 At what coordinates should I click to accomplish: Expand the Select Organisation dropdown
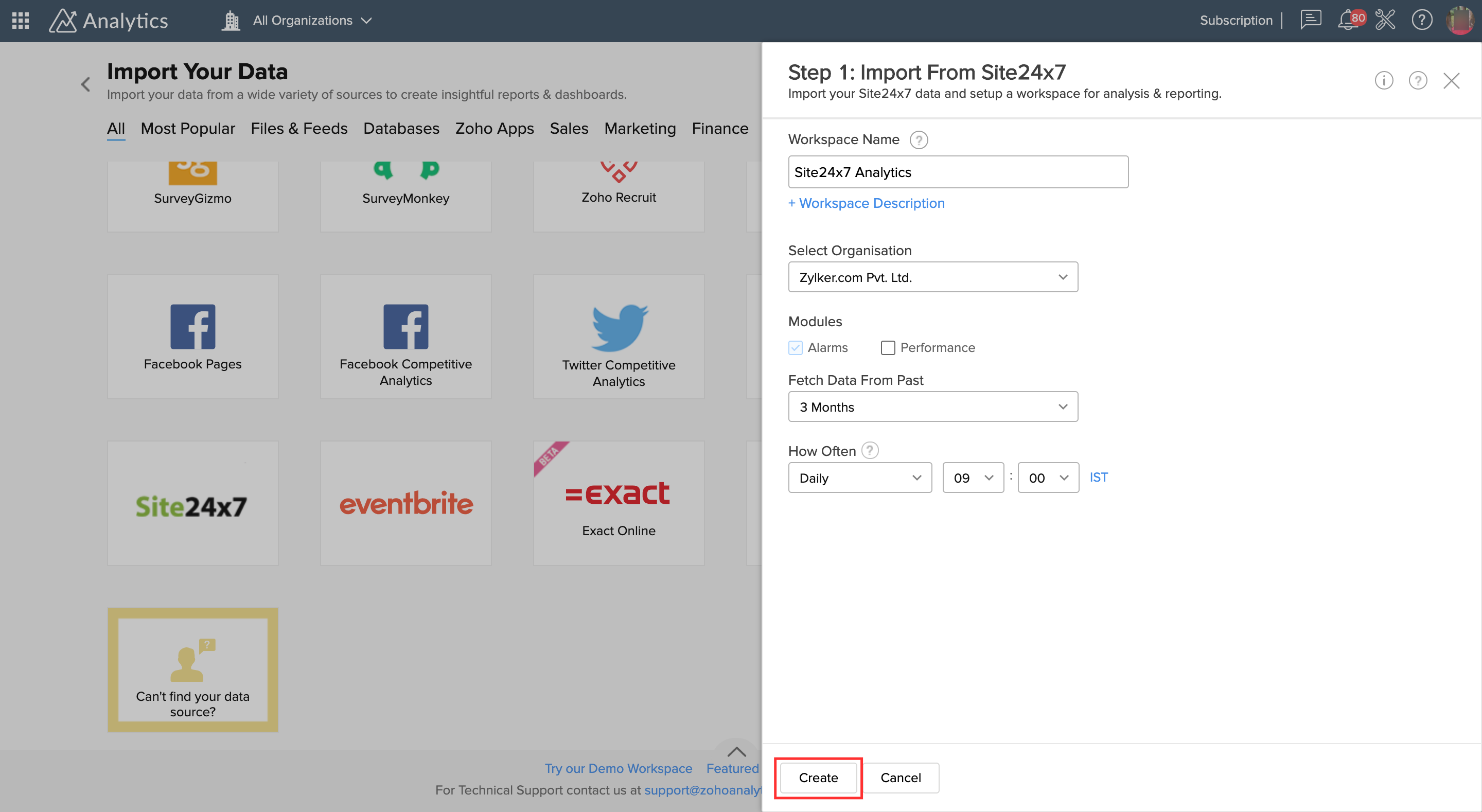coord(932,277)
